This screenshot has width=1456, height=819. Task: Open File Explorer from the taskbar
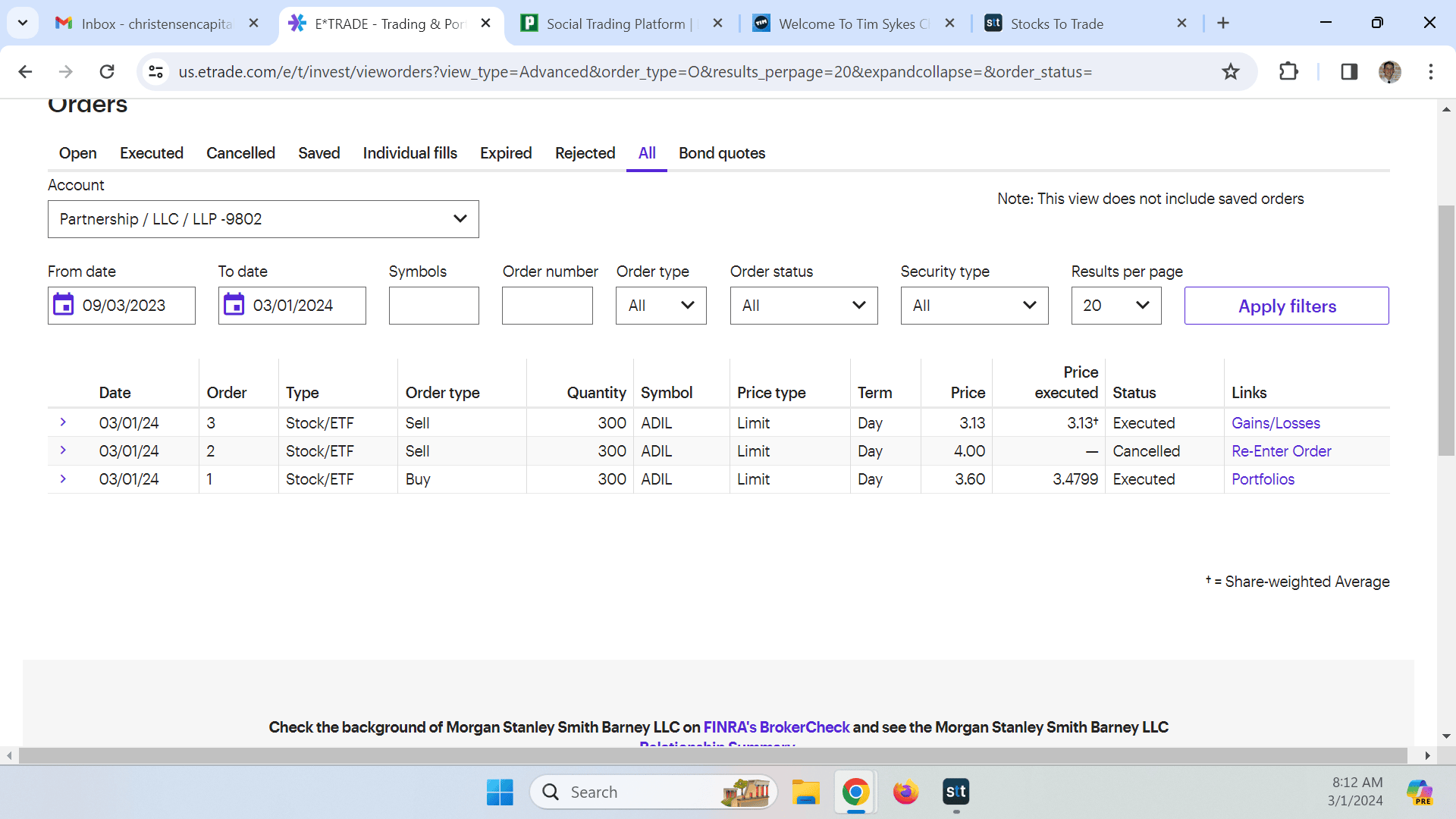(x=805, y=792)
